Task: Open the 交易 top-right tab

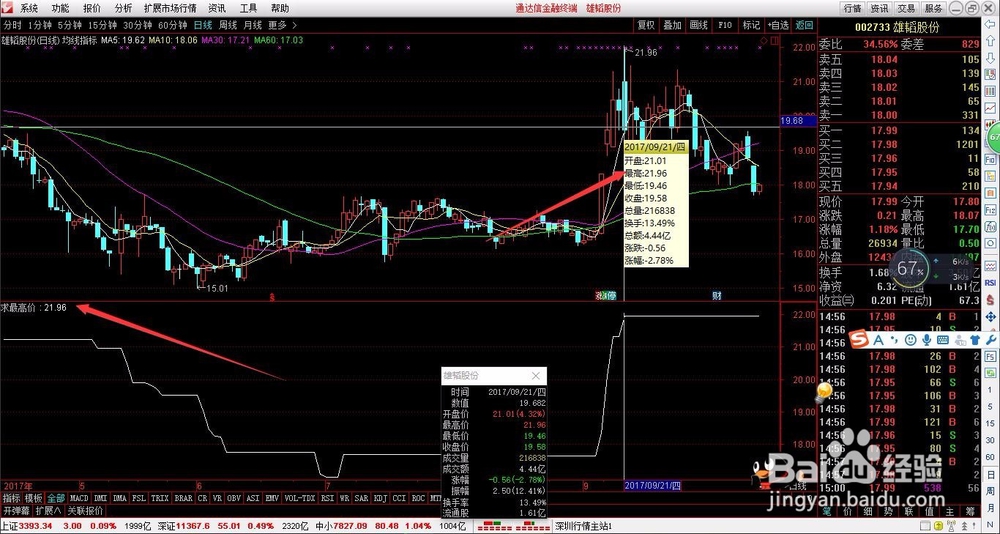Action: pos(906,8)
